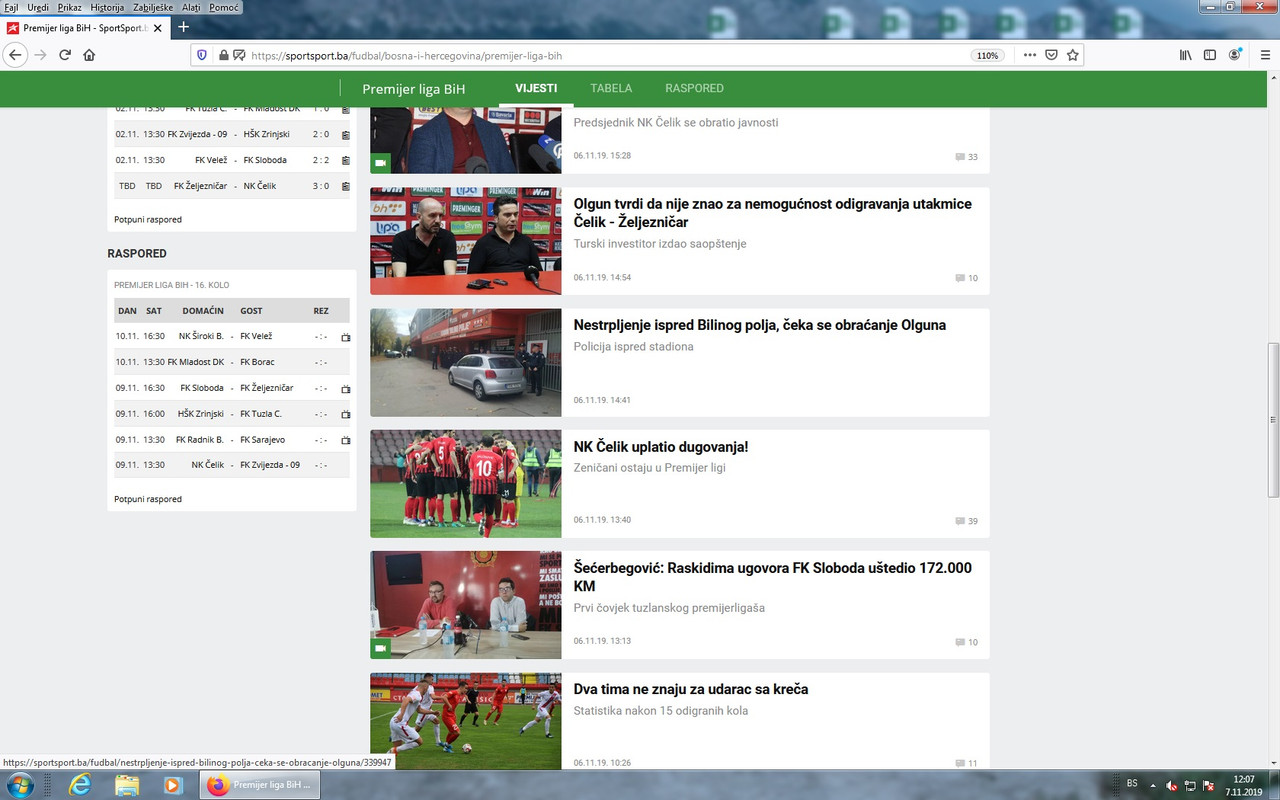The height and width of the screenshot is (800, 1280).
Task: Open match report icon for Željezničar - Čelik 3:0
Action: (x=346, y=186)
